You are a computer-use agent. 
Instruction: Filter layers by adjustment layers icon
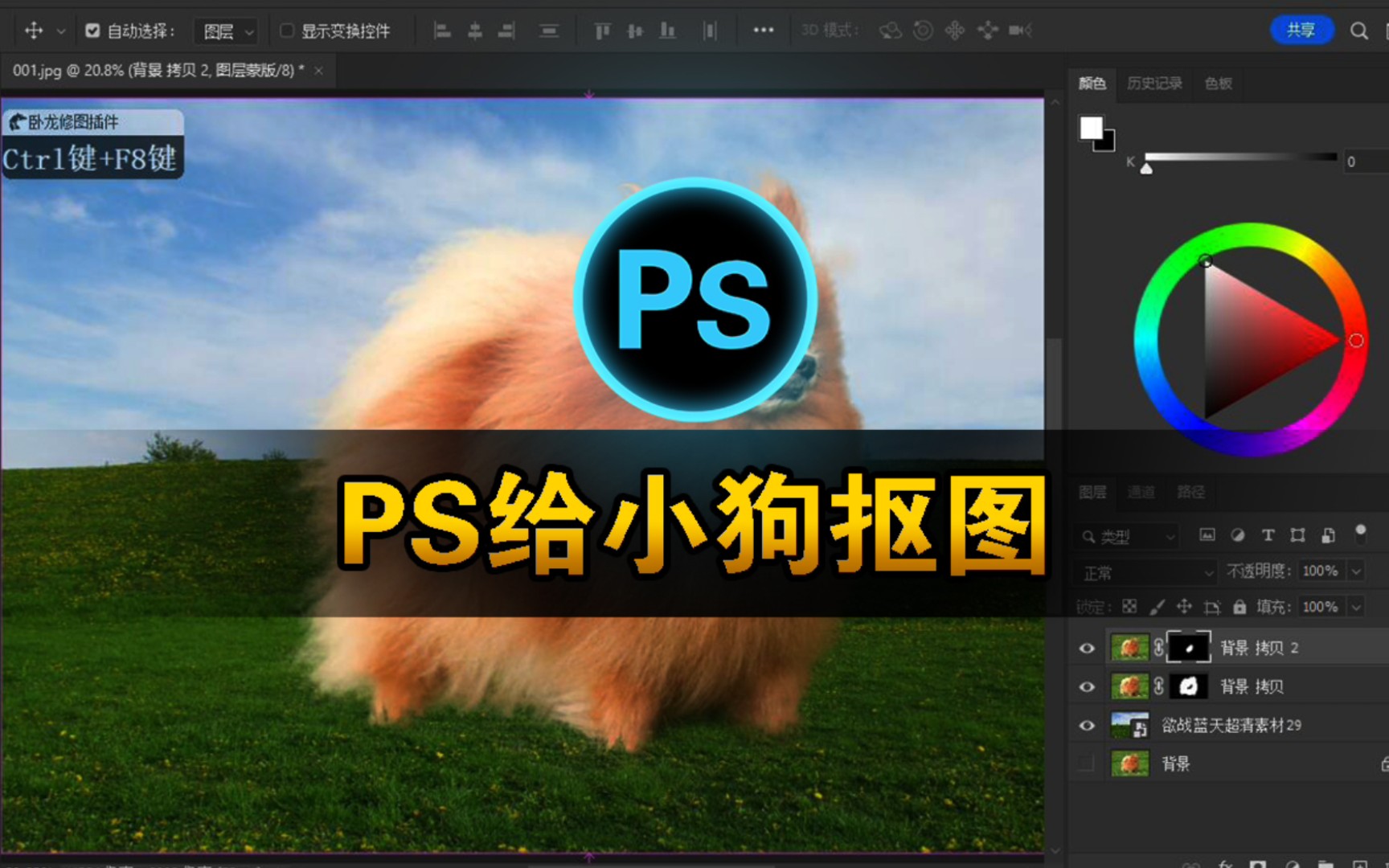pyautogui.click(x=1238, y=534)
